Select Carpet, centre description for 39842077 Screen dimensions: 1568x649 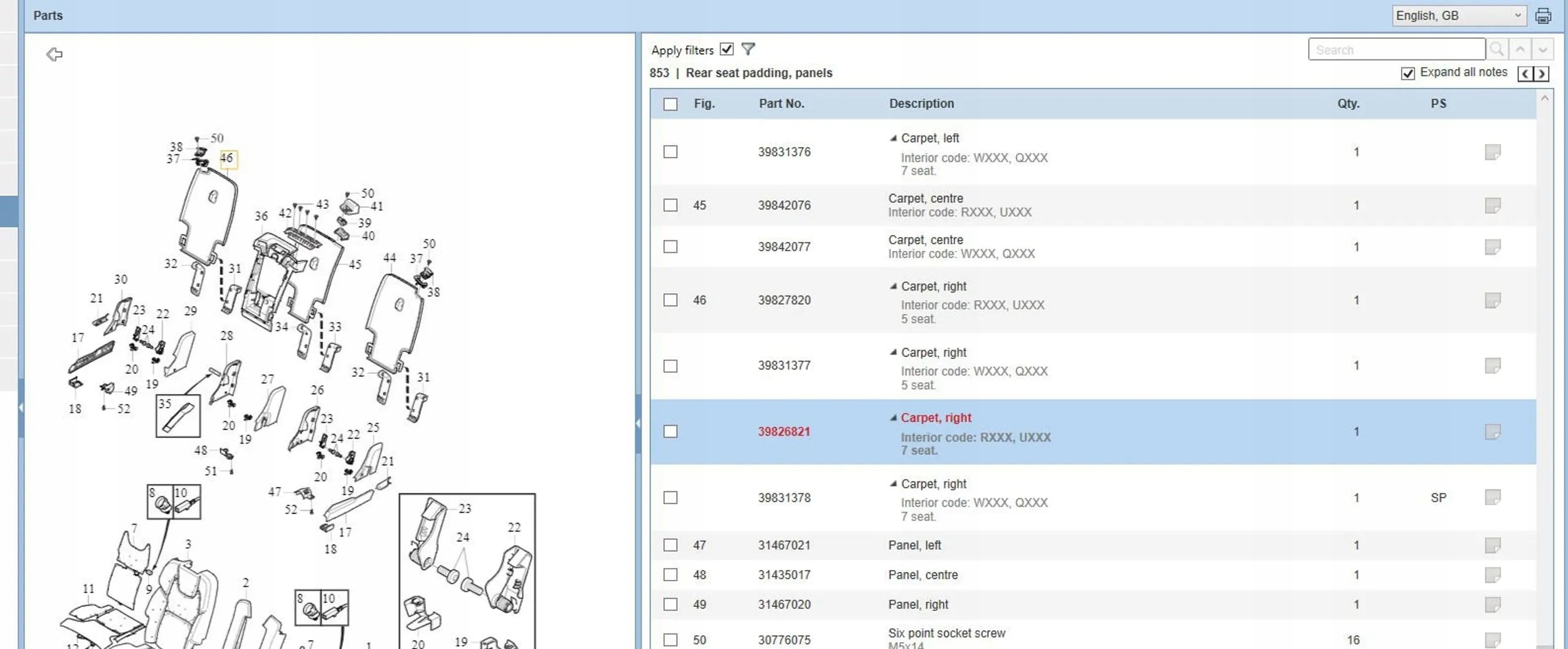[x=926, y=240]
